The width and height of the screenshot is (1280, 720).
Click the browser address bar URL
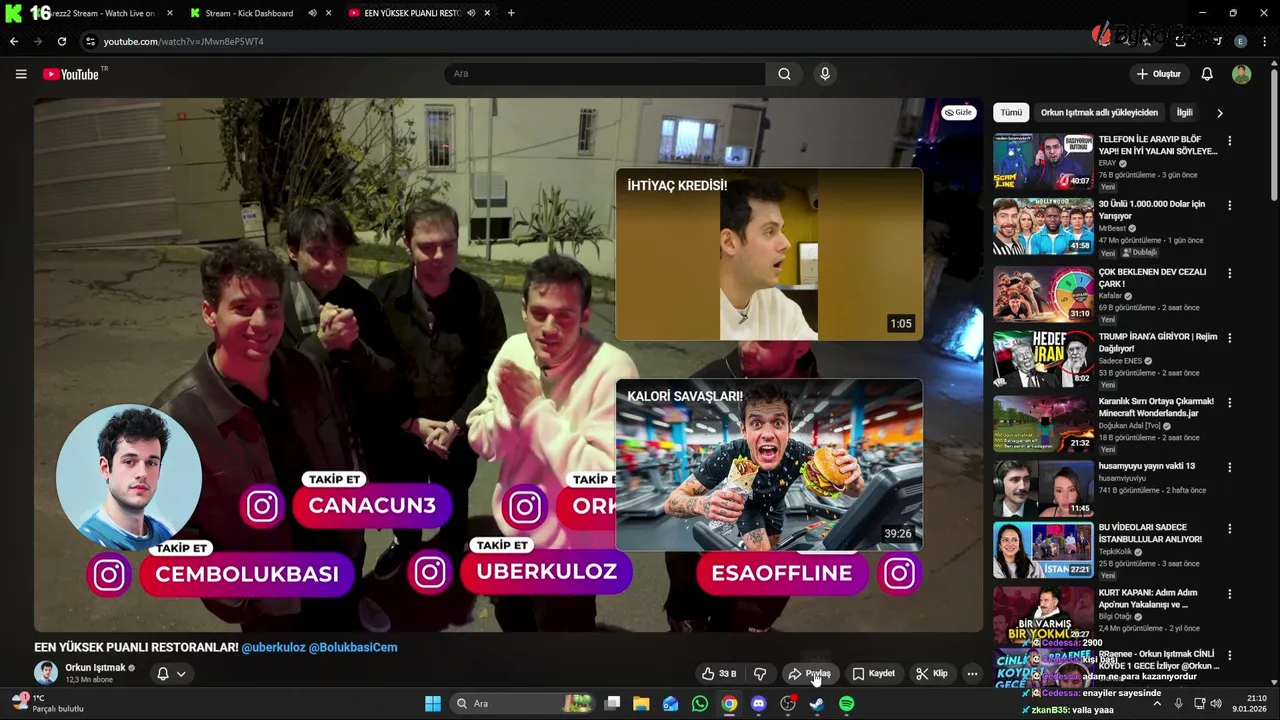pos(184,41)
